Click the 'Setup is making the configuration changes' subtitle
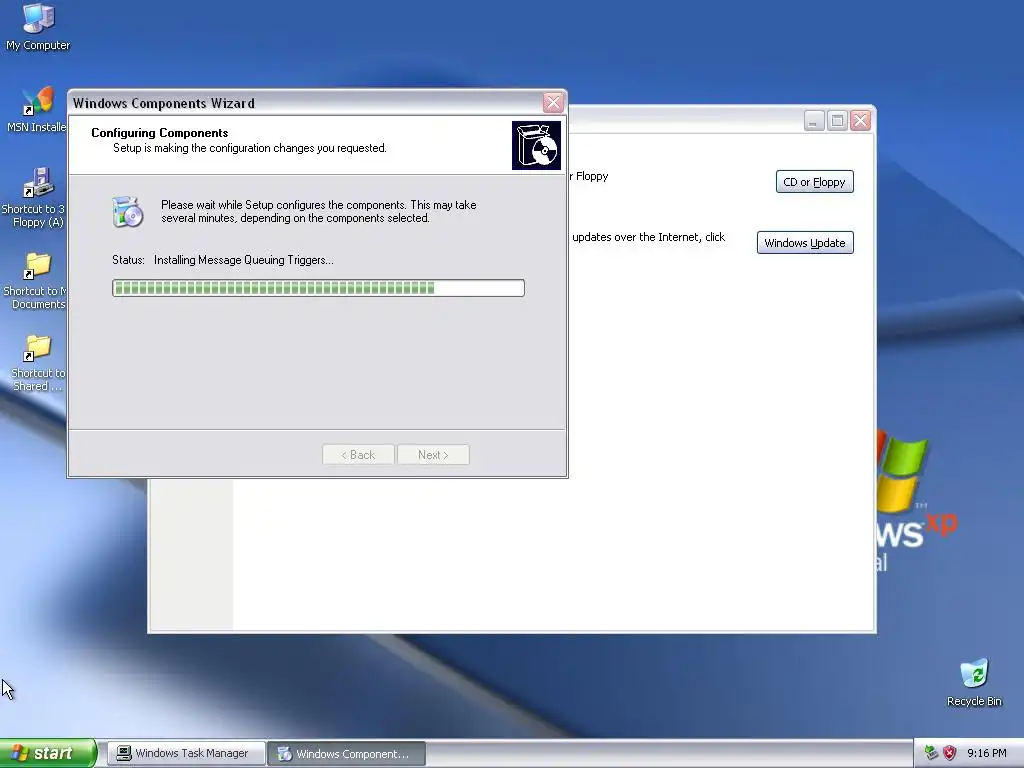Viewport: 1024px width, 768px height. [x=249, y=148]
